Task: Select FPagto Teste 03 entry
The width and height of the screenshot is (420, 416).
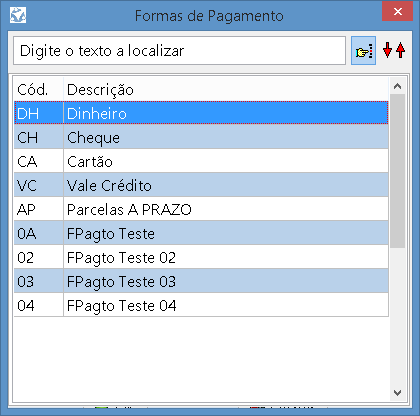Action: [201, 281]
